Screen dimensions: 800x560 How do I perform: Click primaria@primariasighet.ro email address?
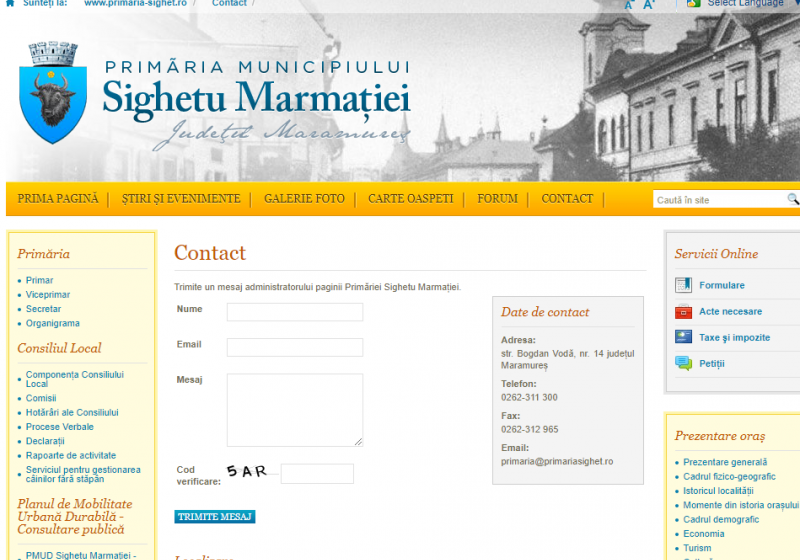tap(557, 461)
